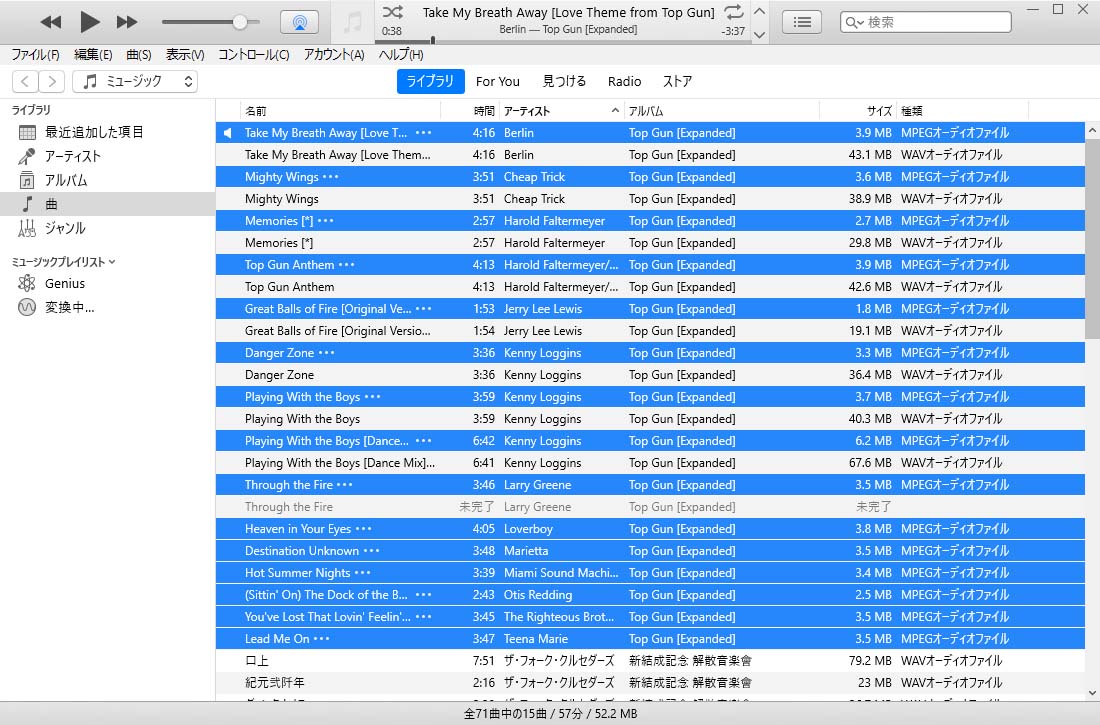The width and height of the screenshot is (1100, 725).
Task: Click the Play button
Action: 89,21
